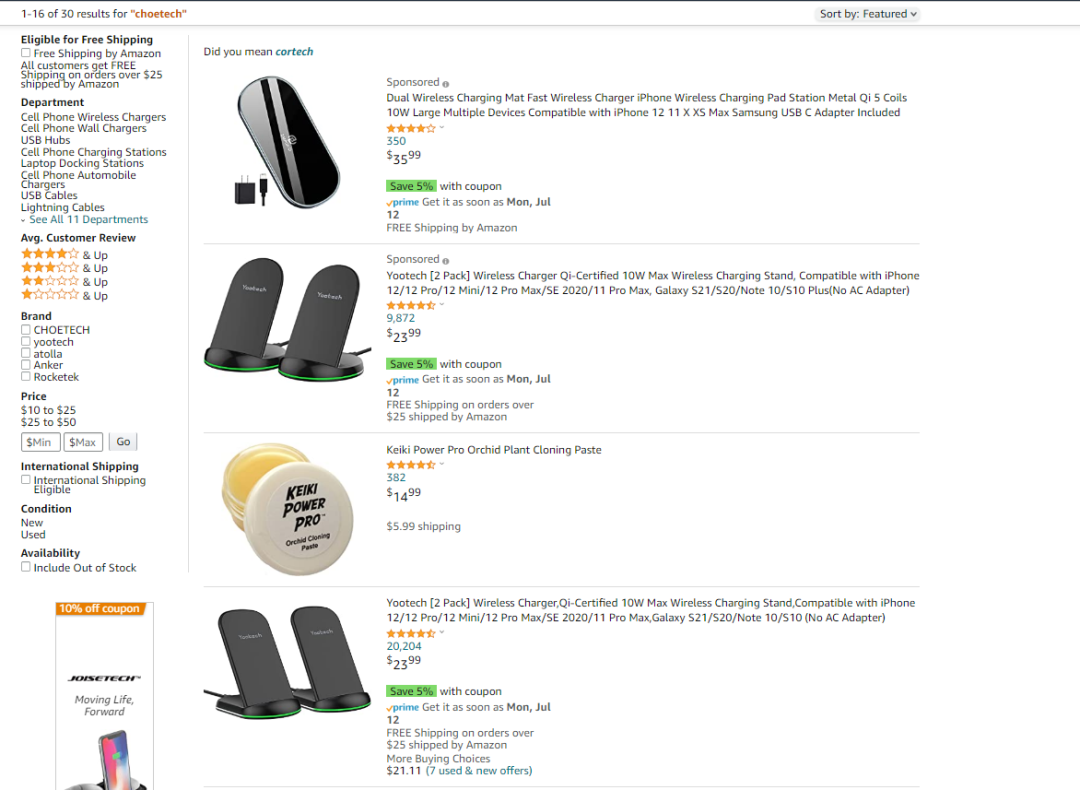This screenshot has height=790, width=1080.
Task: Expand See All 11 Departments
Action: point(88,220)
